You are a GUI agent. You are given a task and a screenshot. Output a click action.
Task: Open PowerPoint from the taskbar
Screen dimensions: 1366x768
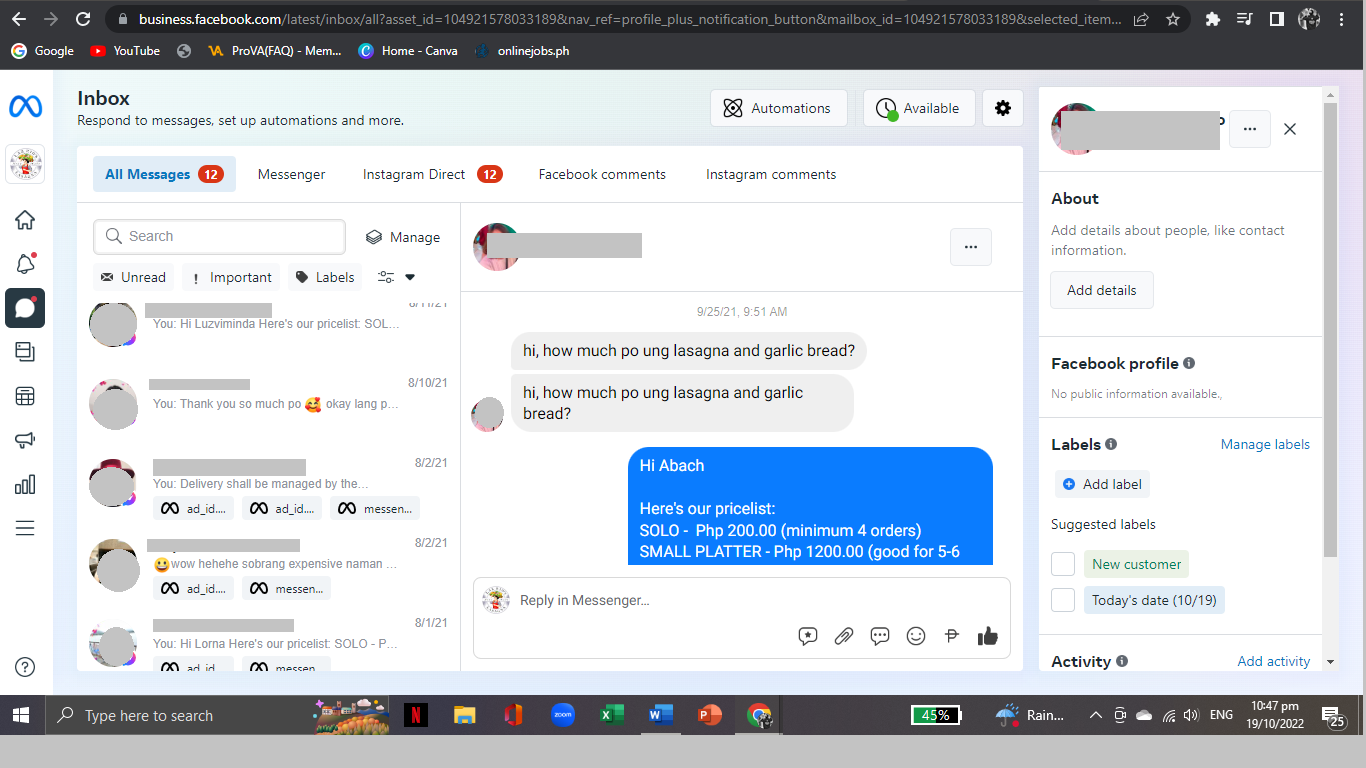pos(709,715)
